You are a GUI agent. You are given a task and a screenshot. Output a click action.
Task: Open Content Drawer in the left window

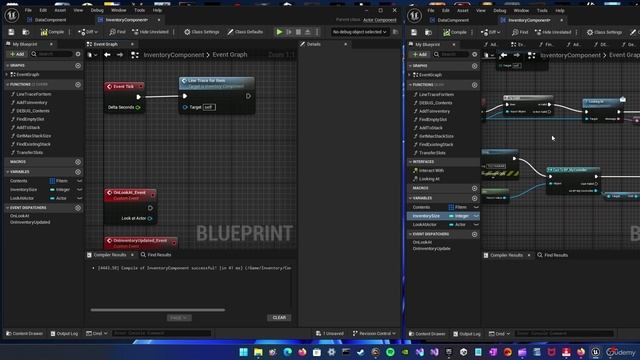pos(24,333)
